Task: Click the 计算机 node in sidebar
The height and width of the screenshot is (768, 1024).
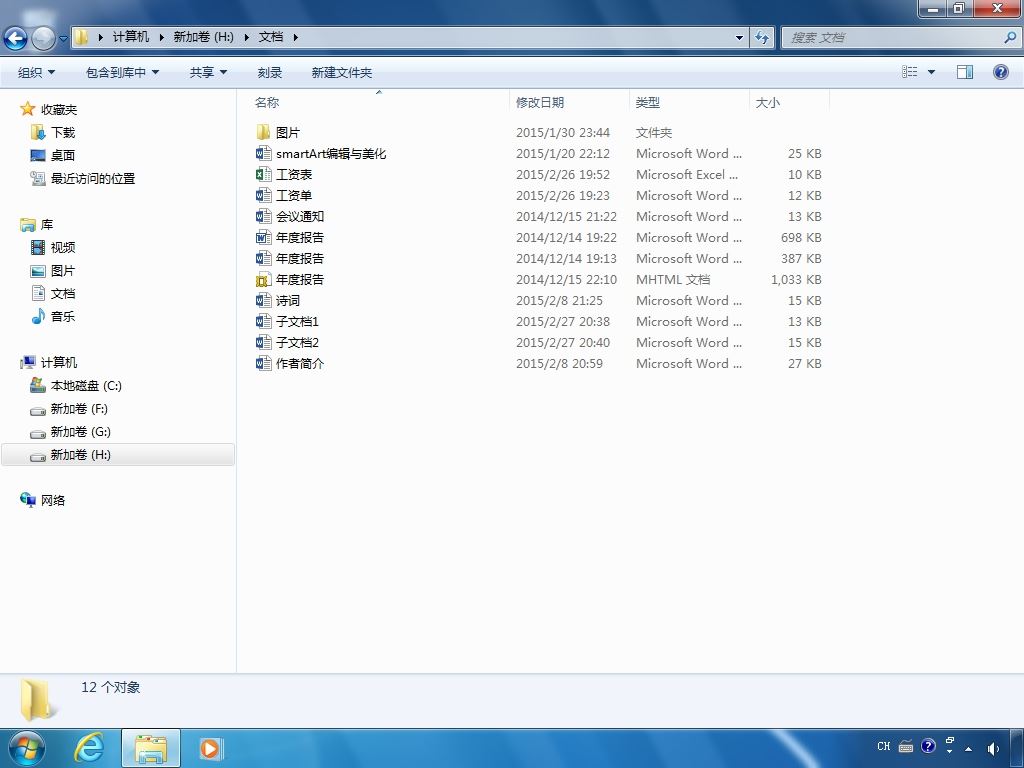Action: point(59,362)
